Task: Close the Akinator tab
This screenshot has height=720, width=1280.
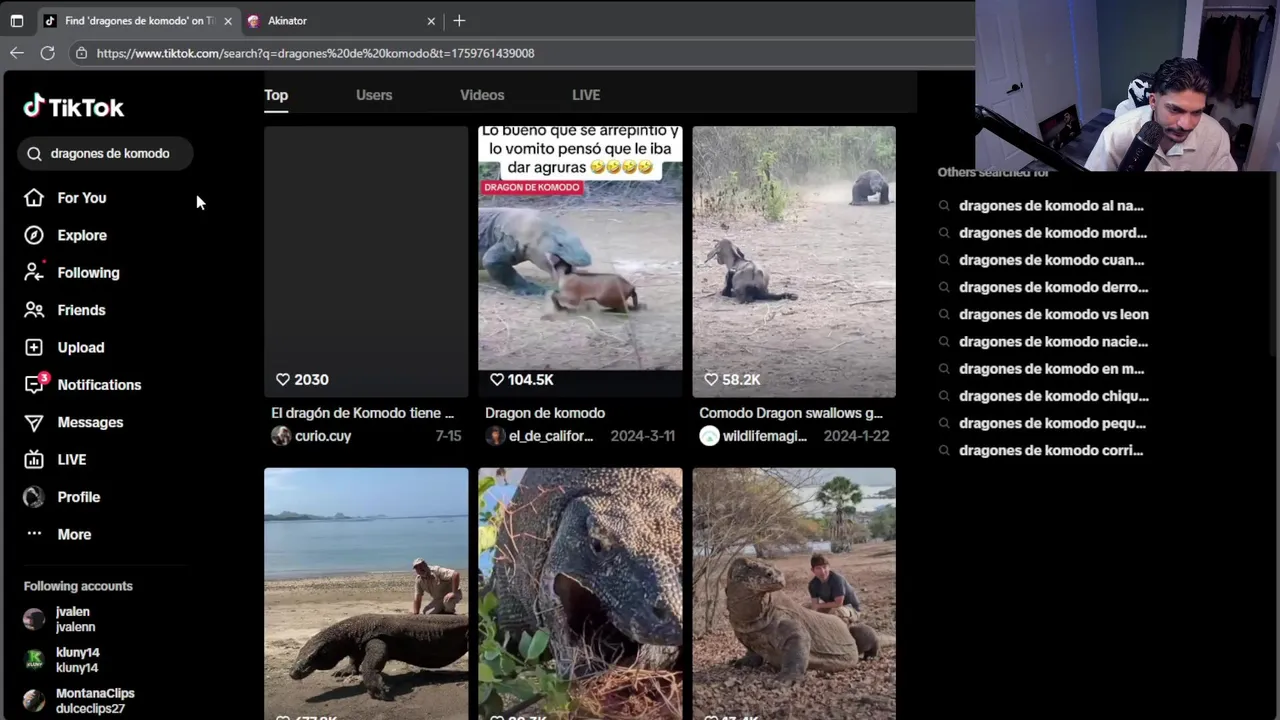Action: click(431, 21)
